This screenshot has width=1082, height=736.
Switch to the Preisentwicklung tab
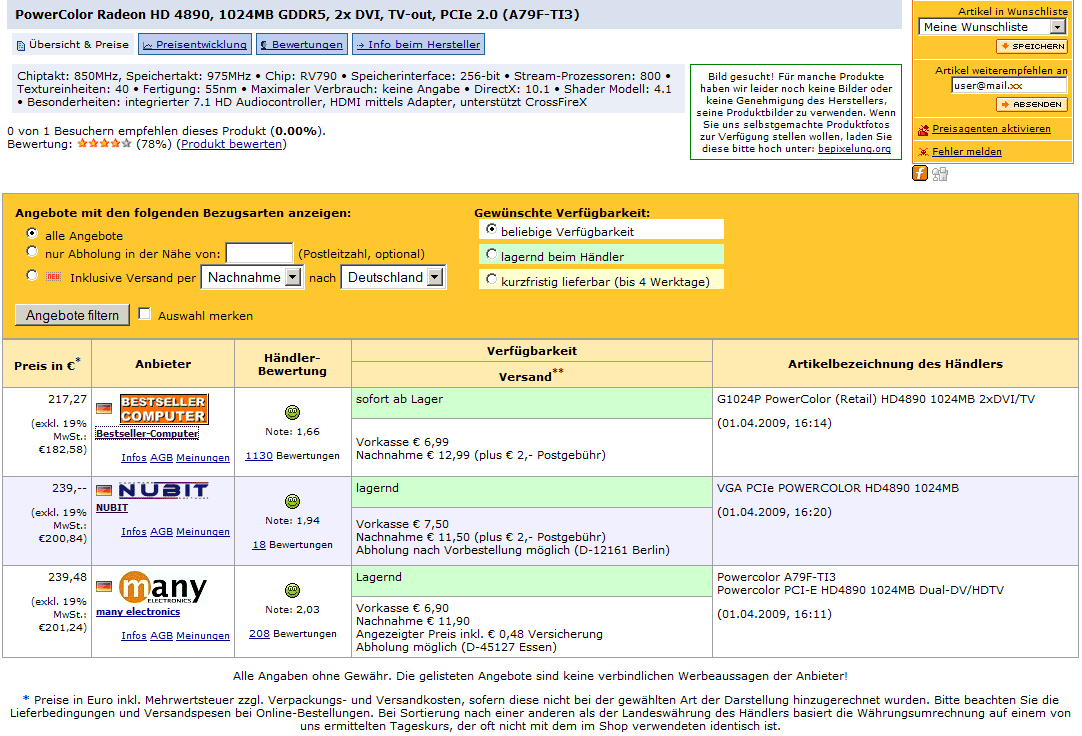195,44
